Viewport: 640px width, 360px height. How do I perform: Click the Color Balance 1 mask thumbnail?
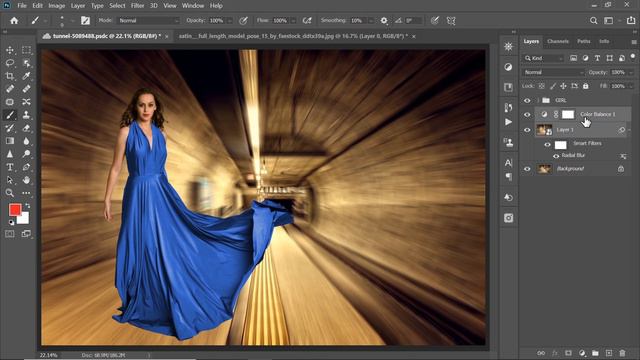pos(568,115)
